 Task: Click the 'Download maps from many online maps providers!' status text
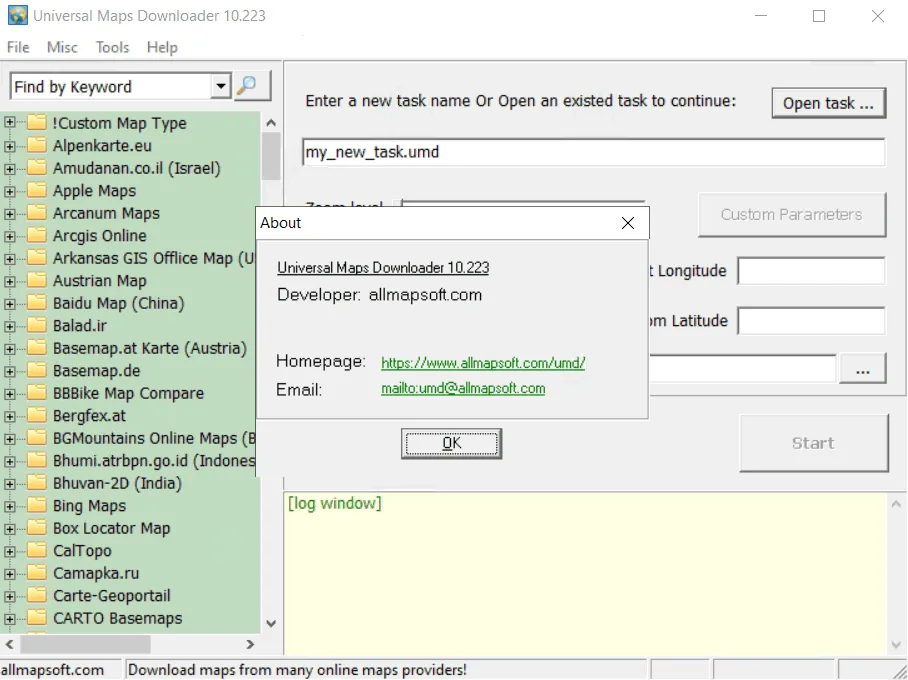pyautogui.click(x=297, y=670)
